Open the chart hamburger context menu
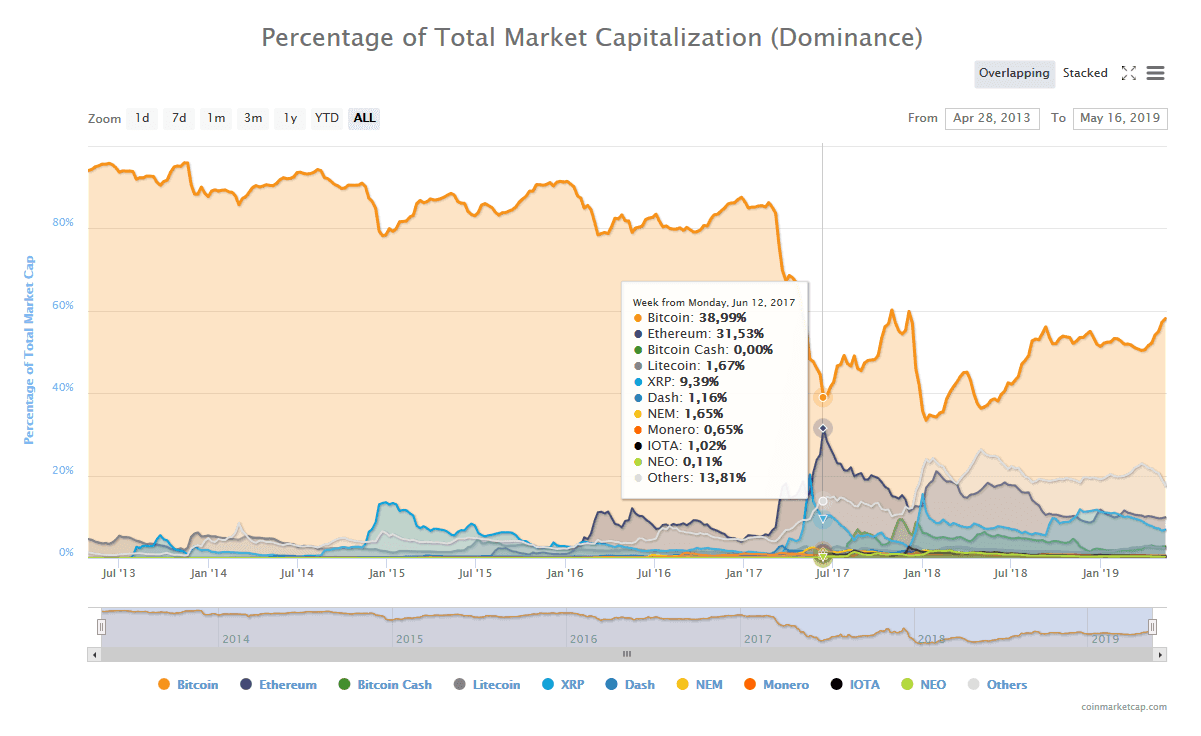Viewport: 1201px width, 736px height. point(1155,73)
